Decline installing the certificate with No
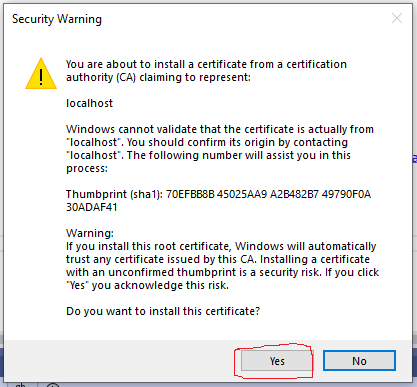 (359, 361)
